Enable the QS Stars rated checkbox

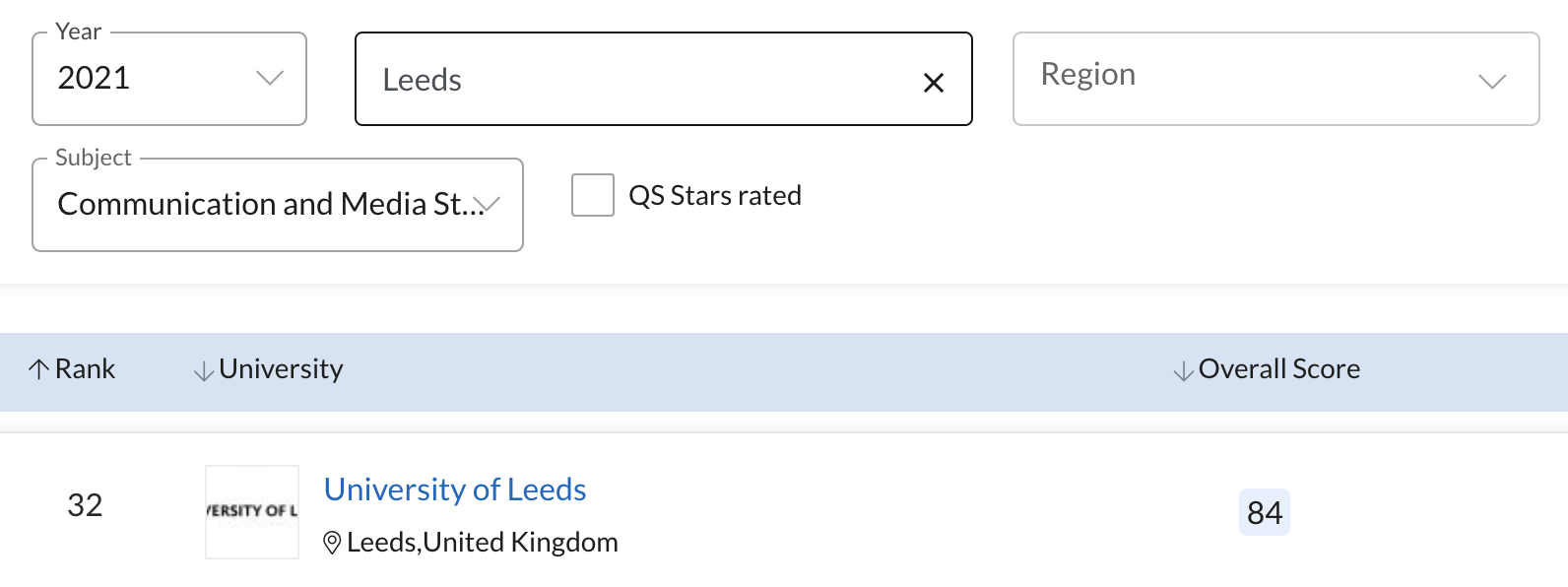pos(593,195)
